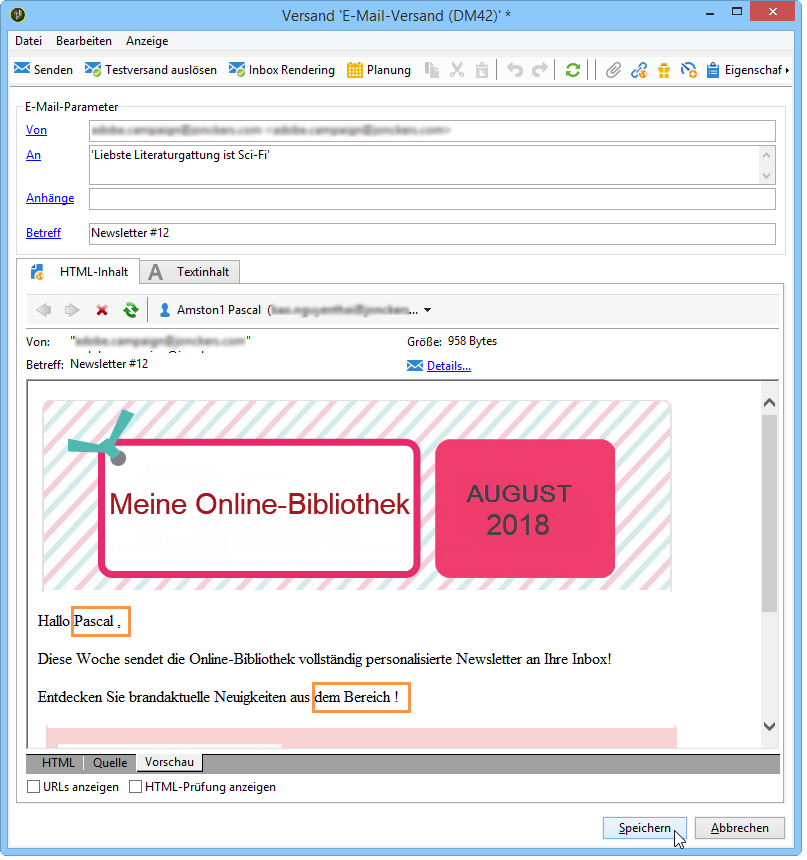Viewport: 807px width, 860px height.
Task: Click the Betreff link label
Action: click(43, 234)
